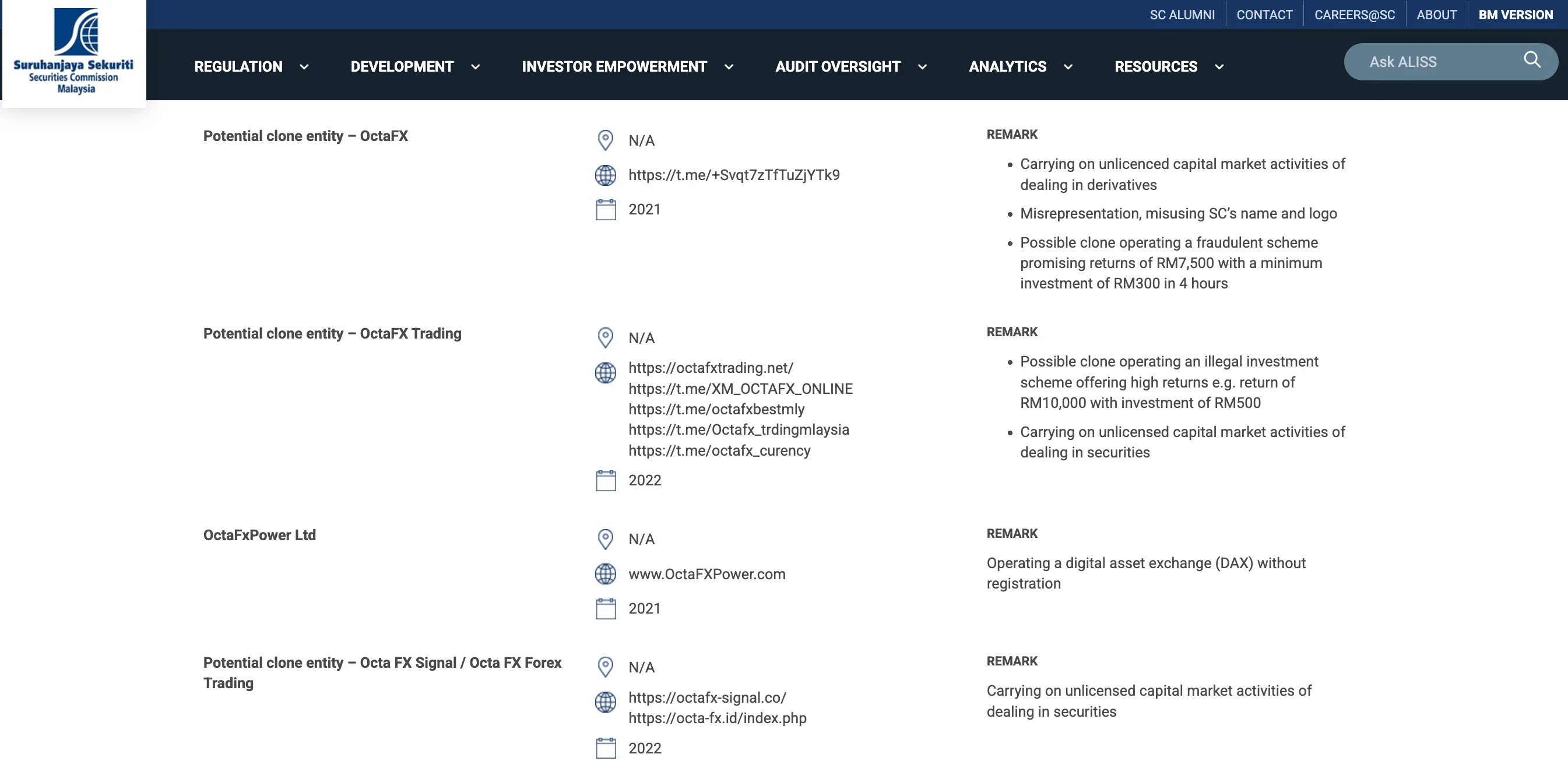Screen dimensions: 1568x761
Task: Click the t.me/XM_OCTAFX_ONLINE URL
Action: click(740, 388)
